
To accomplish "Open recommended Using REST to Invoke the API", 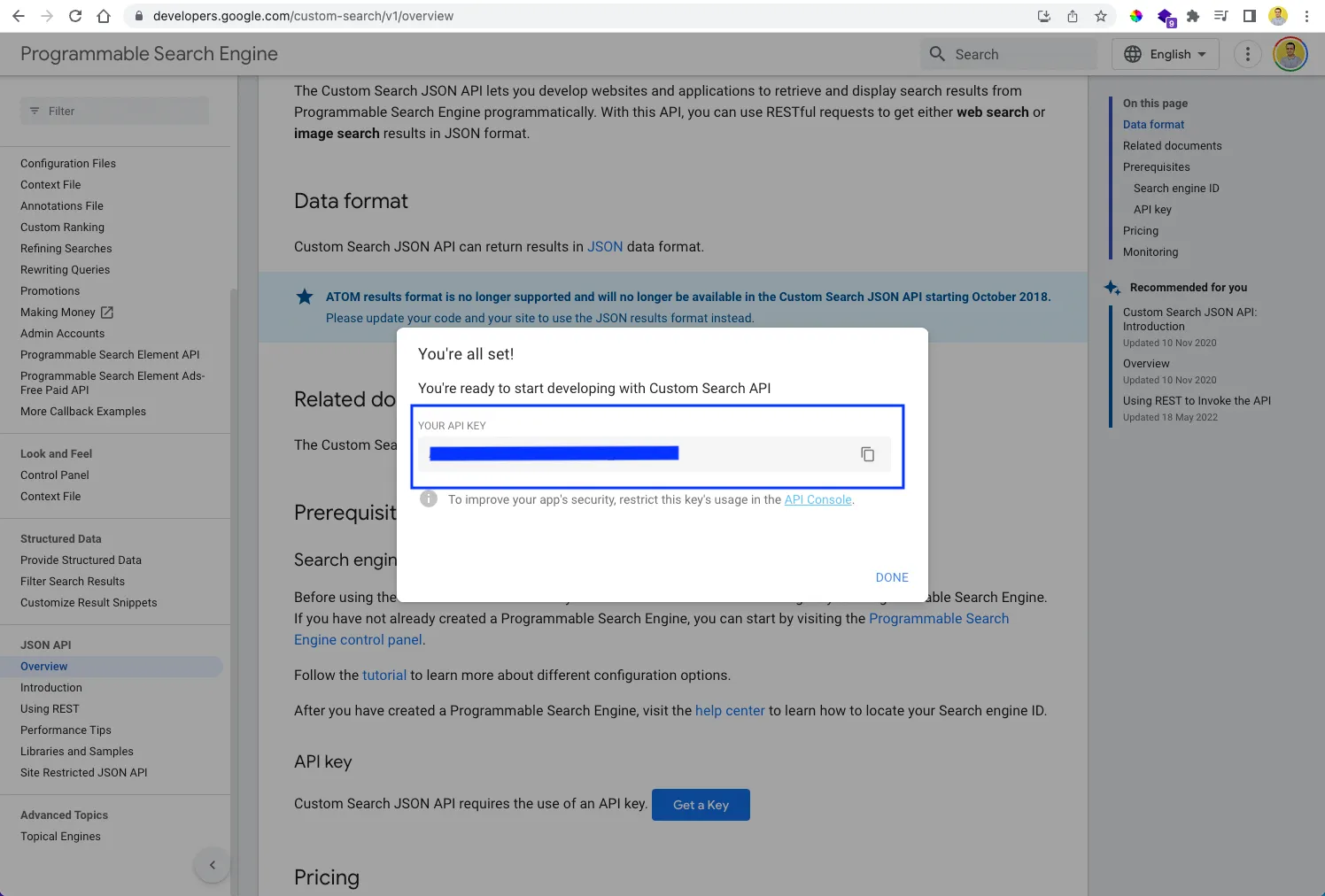I will pyautogui.click(x=1197, y=401).
